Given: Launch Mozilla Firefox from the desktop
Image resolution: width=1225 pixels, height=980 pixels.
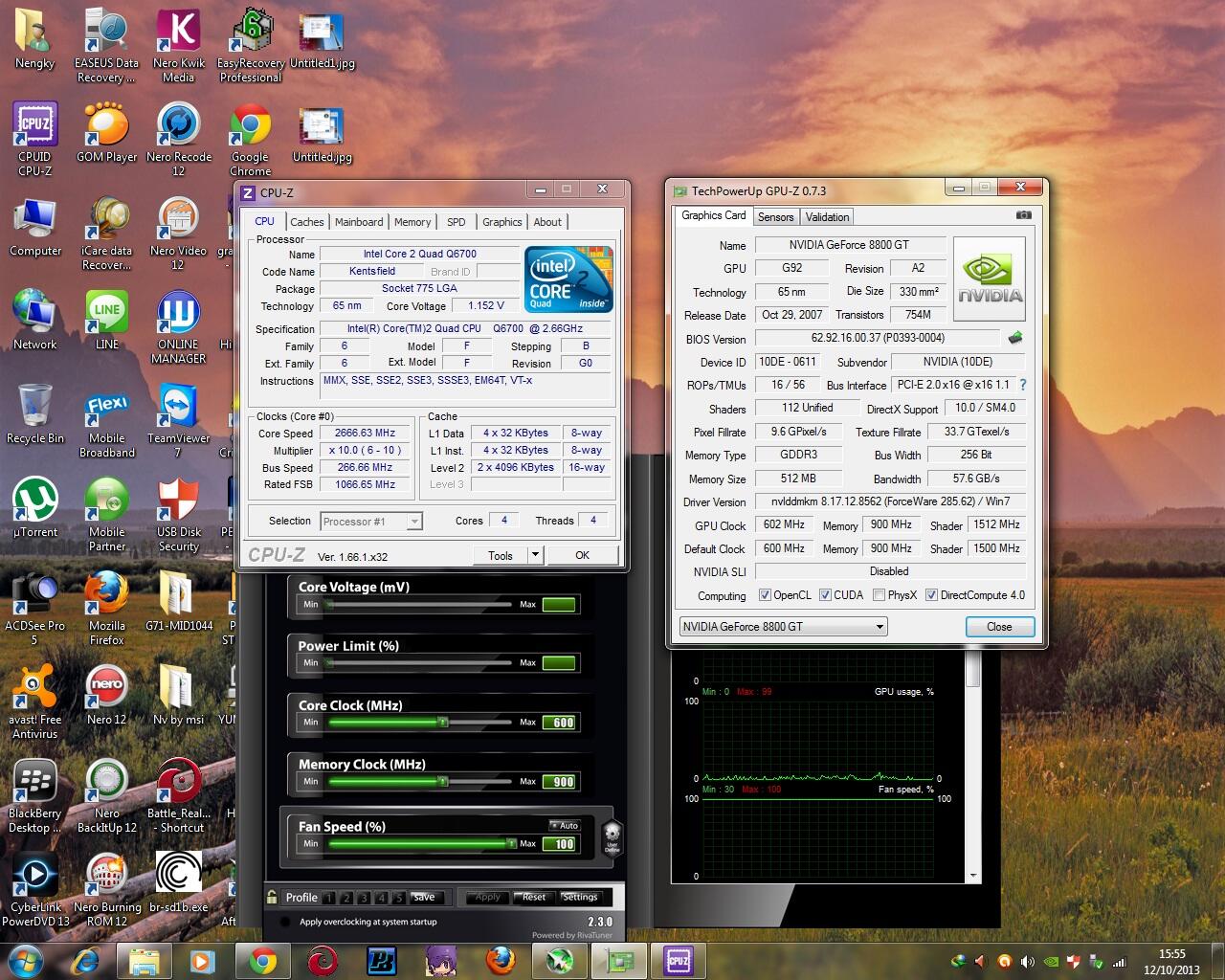Looking at the screenshot, I should pyautogui.click(x=107, y=609).
